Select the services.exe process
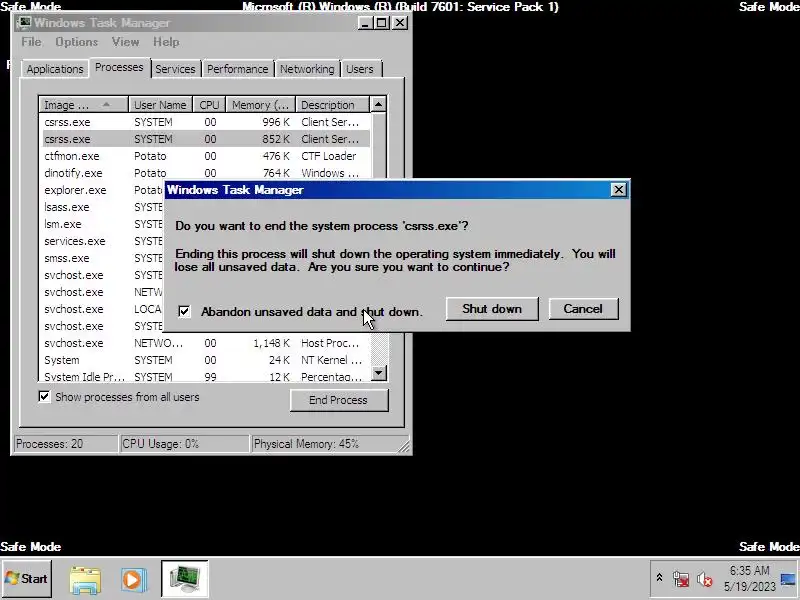Image resolution: width=800 pixels, height=600 pixels. click(x=102, y=241)
